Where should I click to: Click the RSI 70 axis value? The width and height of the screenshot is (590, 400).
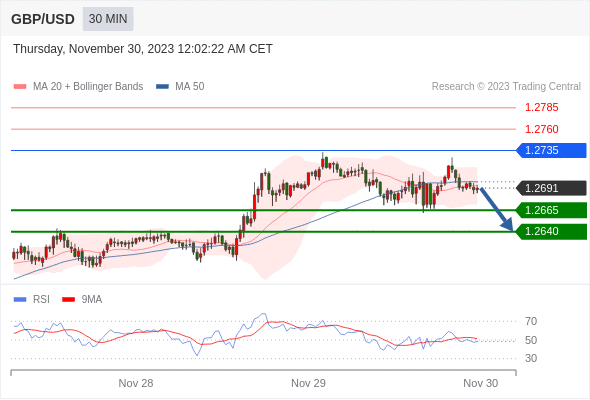coord(531,321)
